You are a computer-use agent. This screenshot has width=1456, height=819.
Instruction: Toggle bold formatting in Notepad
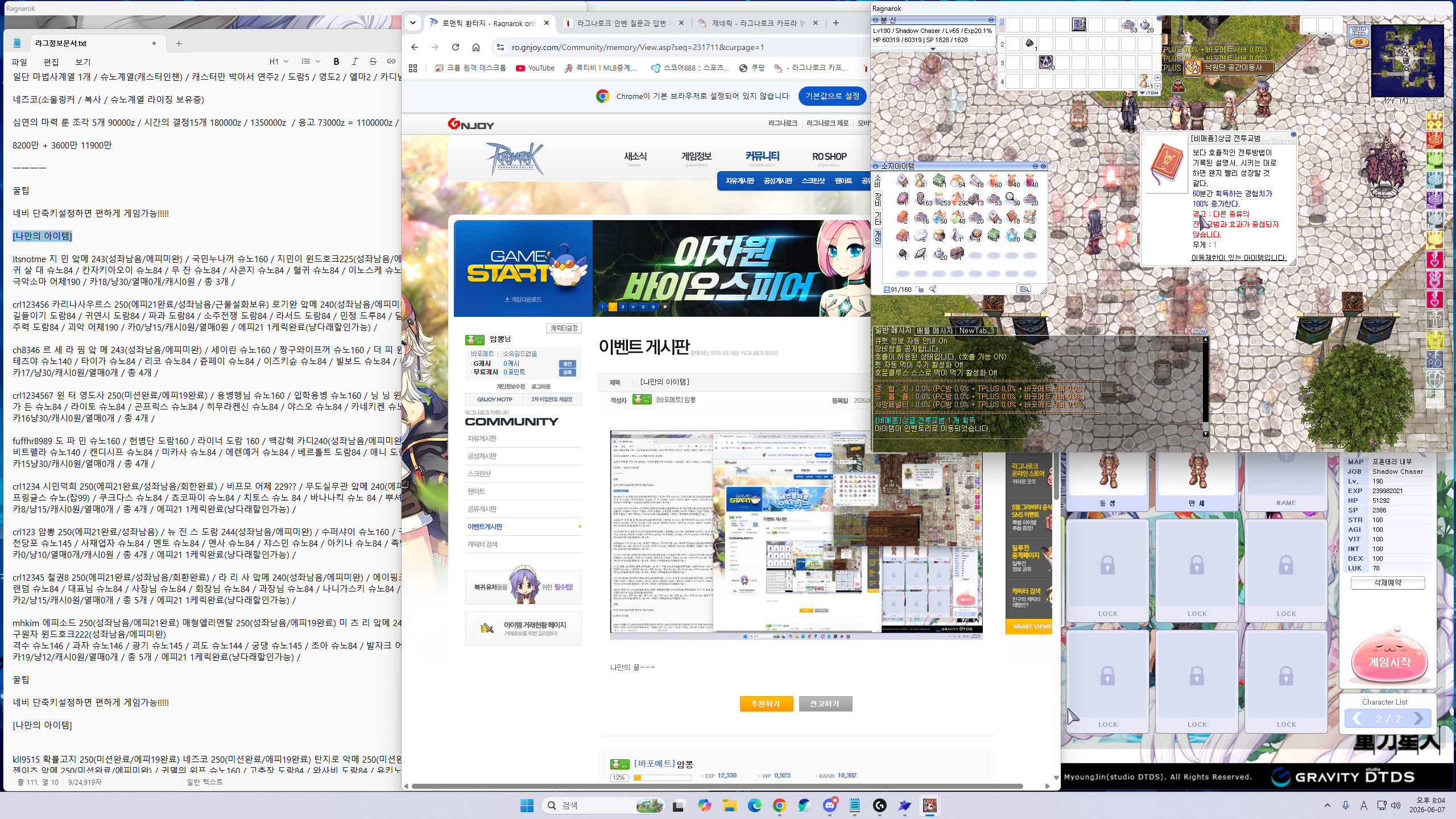pos(336,61)
